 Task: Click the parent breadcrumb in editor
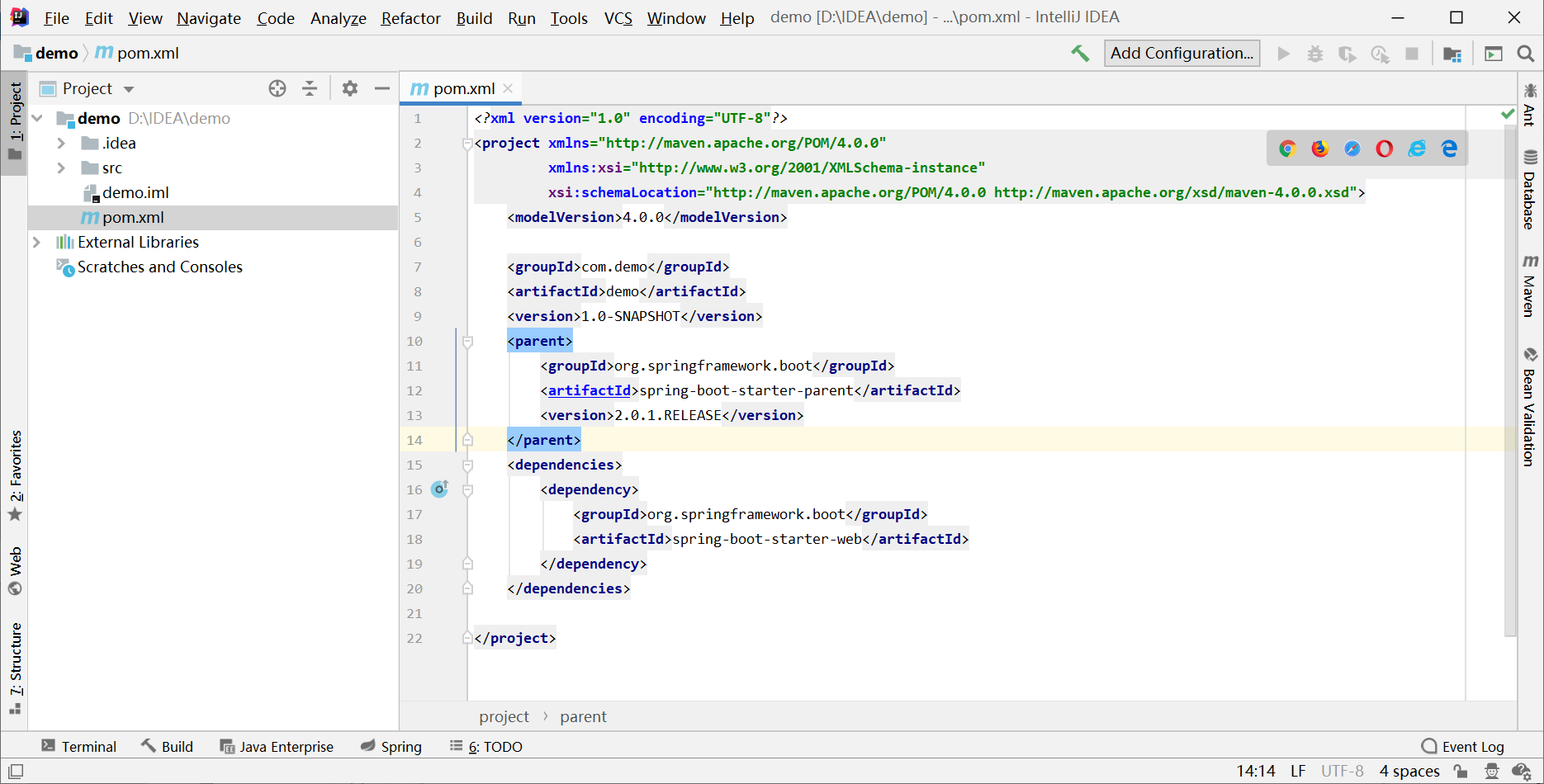coord(583,716)
